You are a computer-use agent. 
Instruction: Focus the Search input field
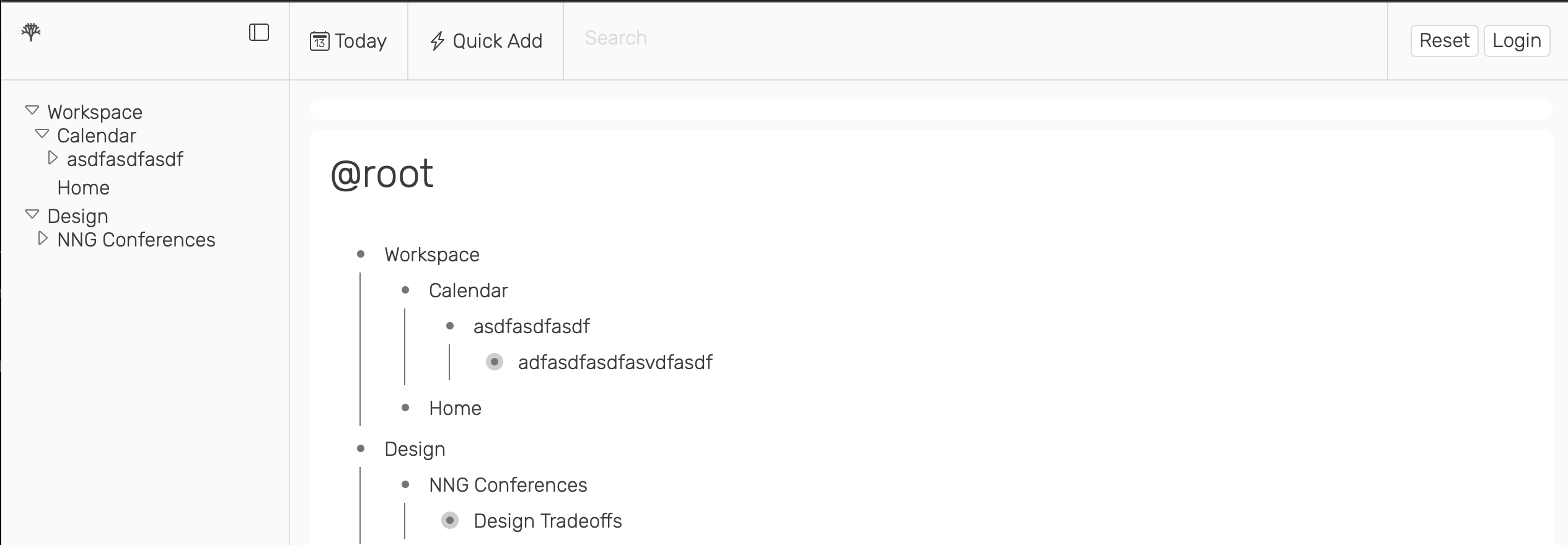[x=975, y=38]
